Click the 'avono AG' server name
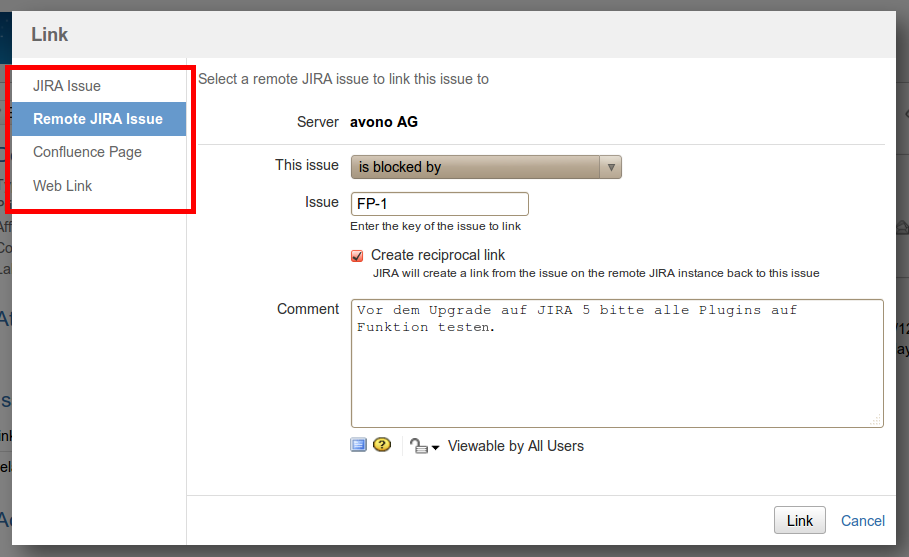The height and width of the screenshot is (557, 909). pos(384,122)
